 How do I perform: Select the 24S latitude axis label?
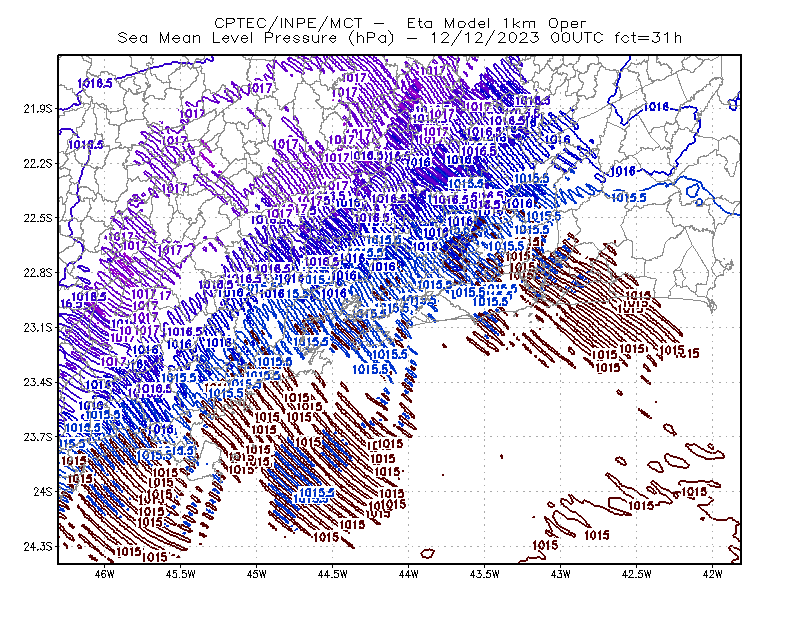tap(42, 491)
